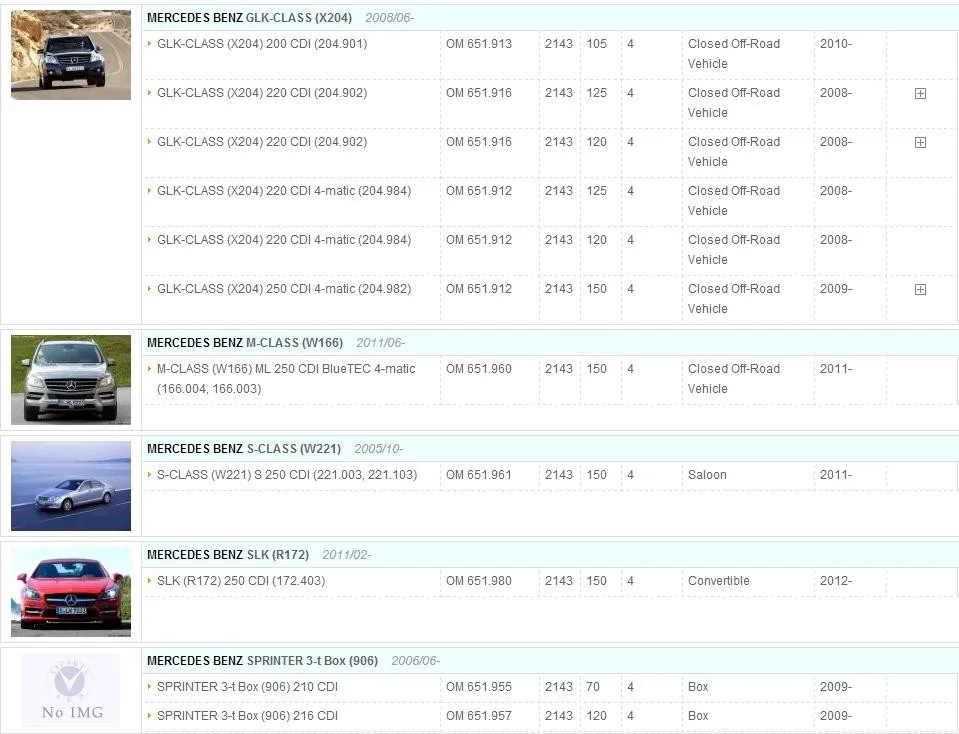Click engine code OM 651.960
This screenshot has height=734, width=959.
(479, 368)
